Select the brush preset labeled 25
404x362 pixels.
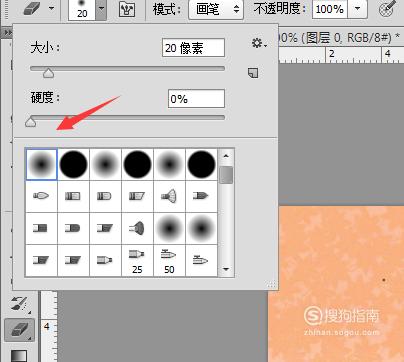click(137, 261)
